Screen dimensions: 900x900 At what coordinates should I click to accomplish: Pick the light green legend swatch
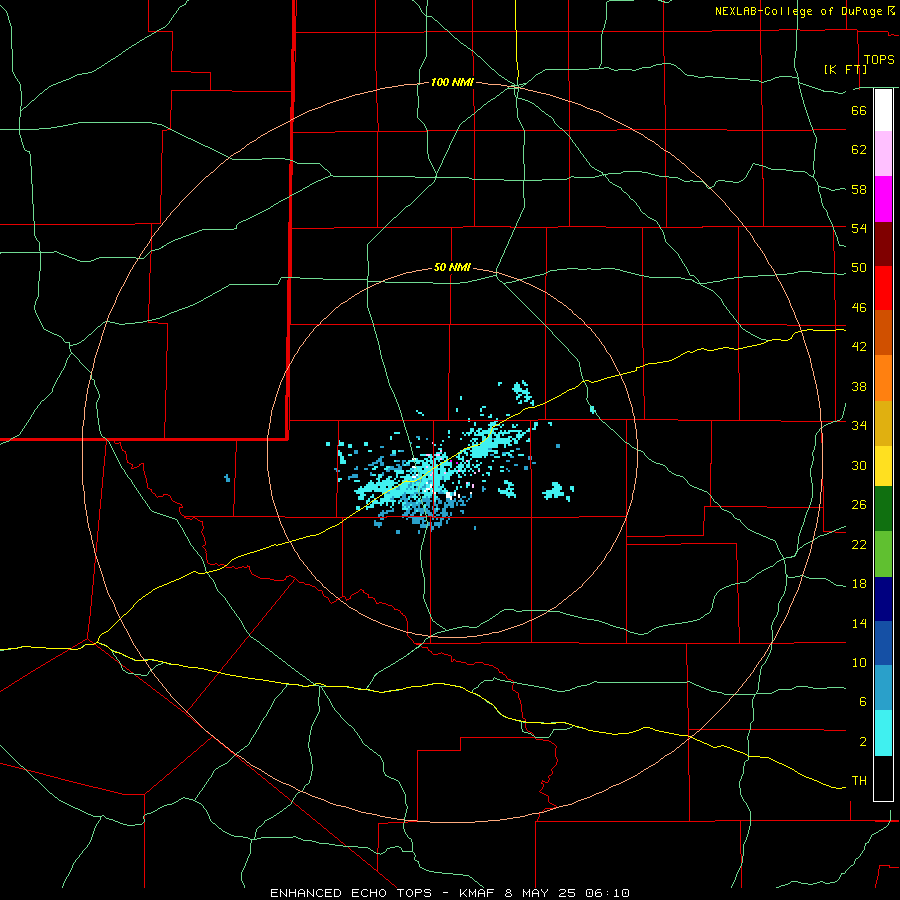pyautogui.click(x=883, y=554)
